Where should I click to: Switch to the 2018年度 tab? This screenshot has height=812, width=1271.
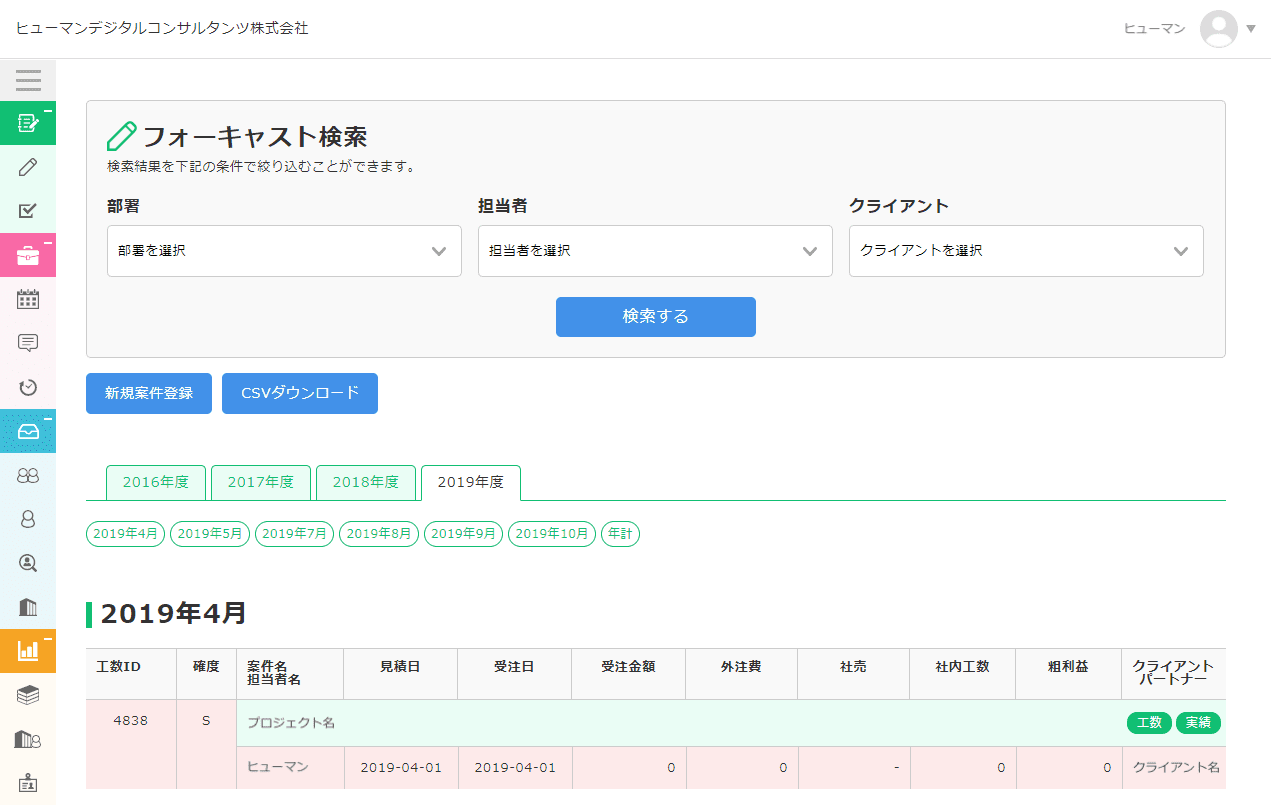click(x=366, y=482)
